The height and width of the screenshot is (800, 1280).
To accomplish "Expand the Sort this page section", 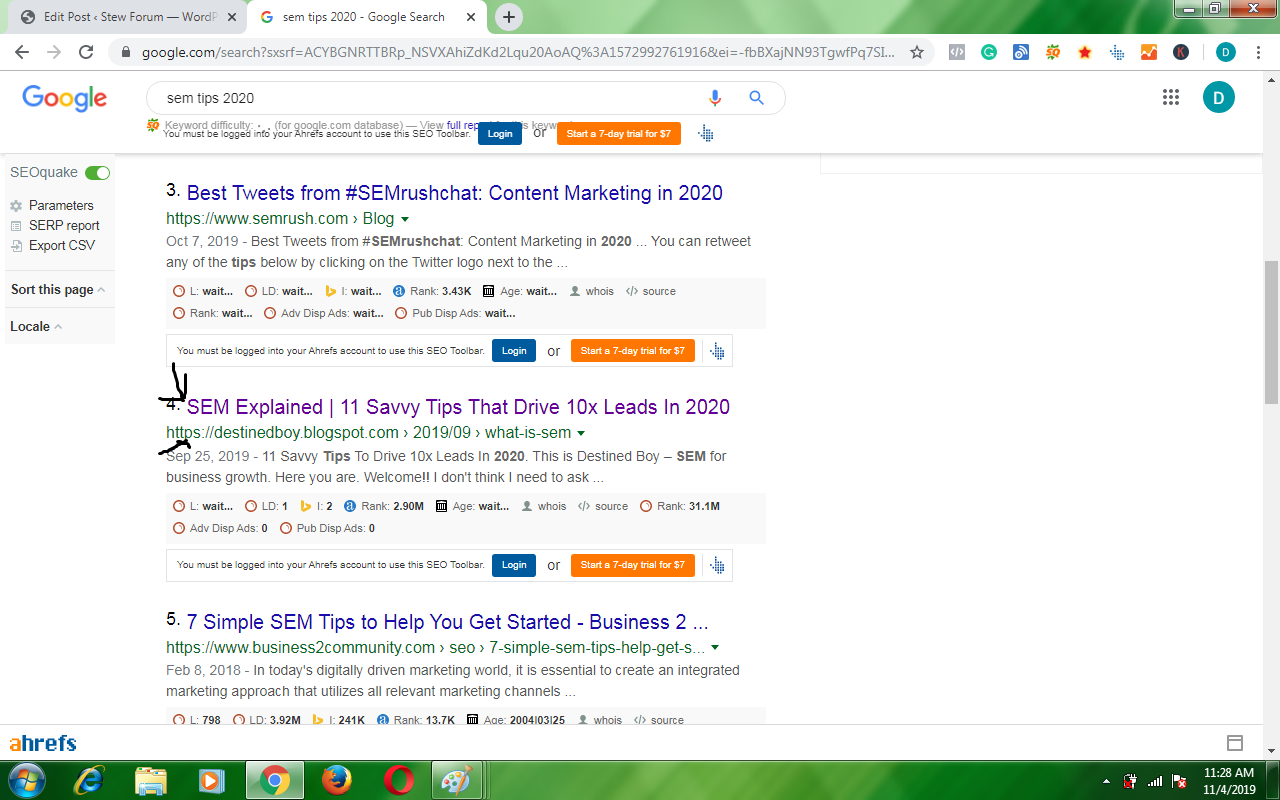I will 58,289.
